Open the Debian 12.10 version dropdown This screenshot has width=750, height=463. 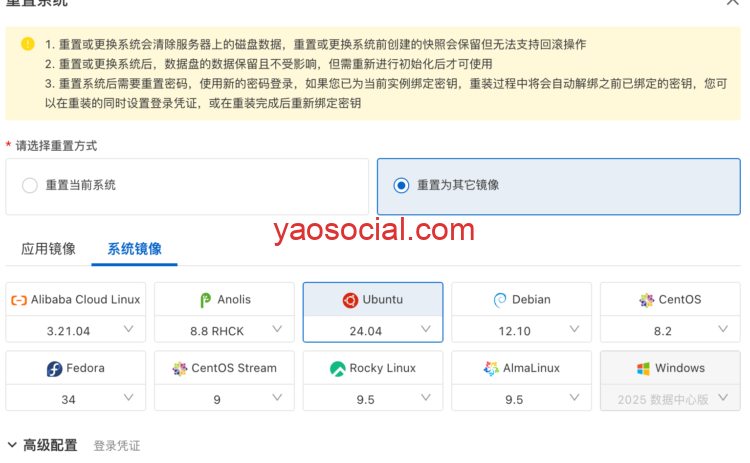coord(521,330)
